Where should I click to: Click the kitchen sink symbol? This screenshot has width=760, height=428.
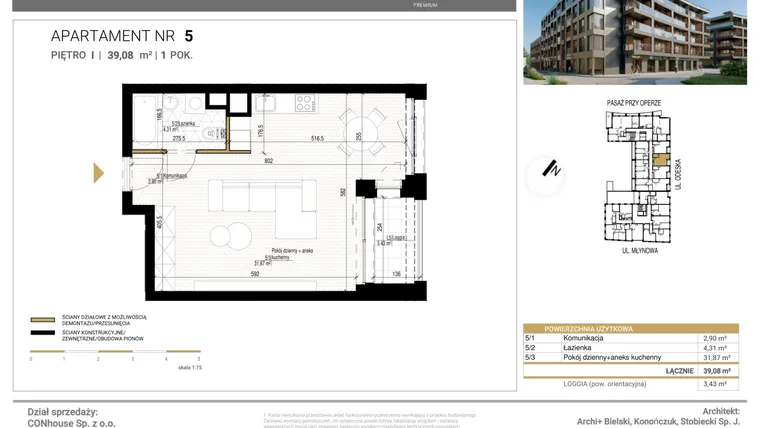click(265, 103)
